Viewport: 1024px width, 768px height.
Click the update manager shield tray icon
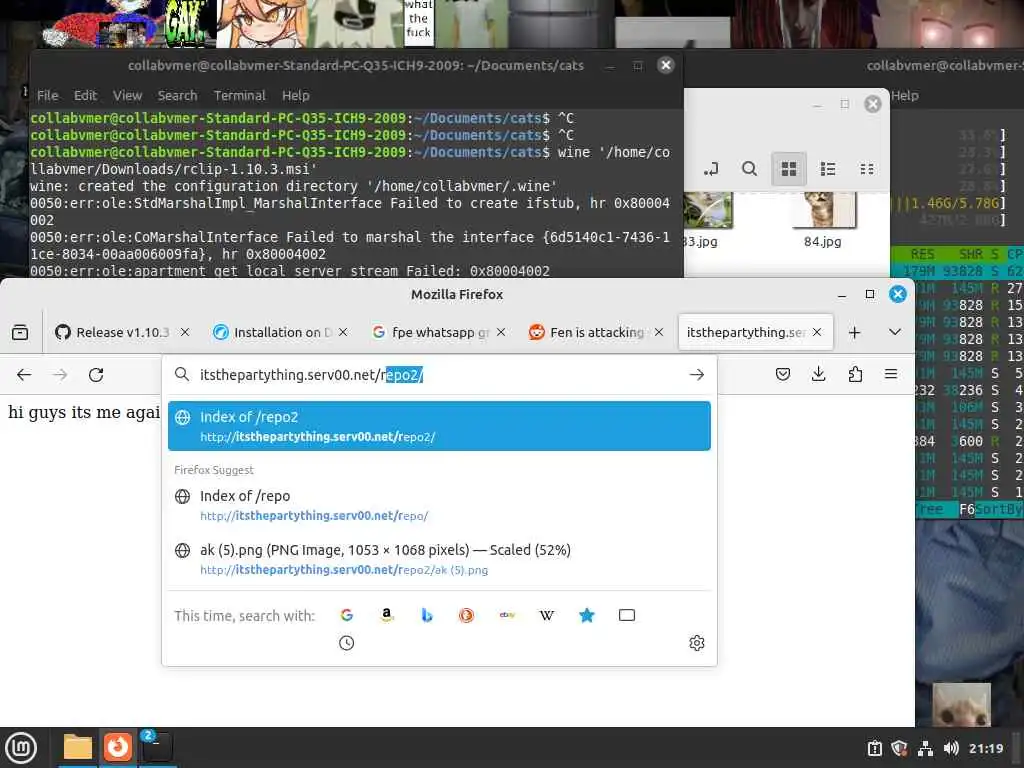click(900, 748)
